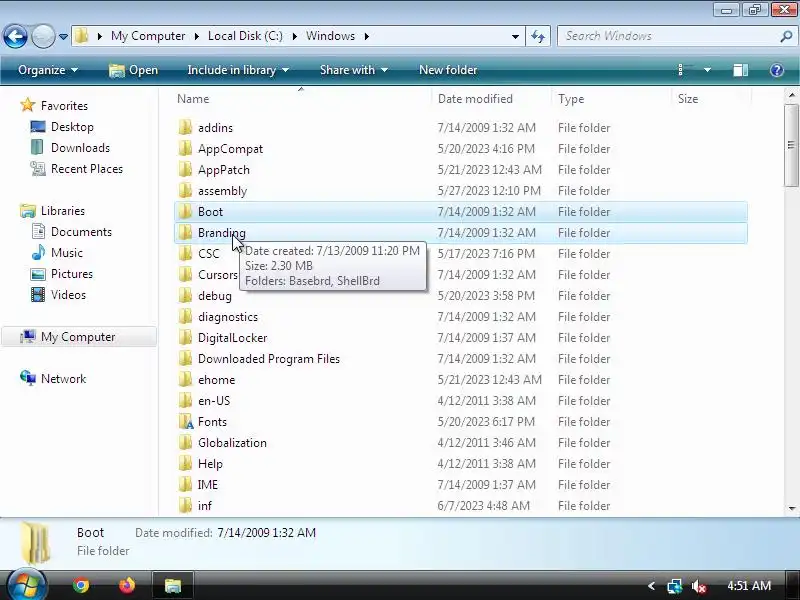This screenshot has width=800, height=600.
Task: Open the Pictures library
Action: 72,273
